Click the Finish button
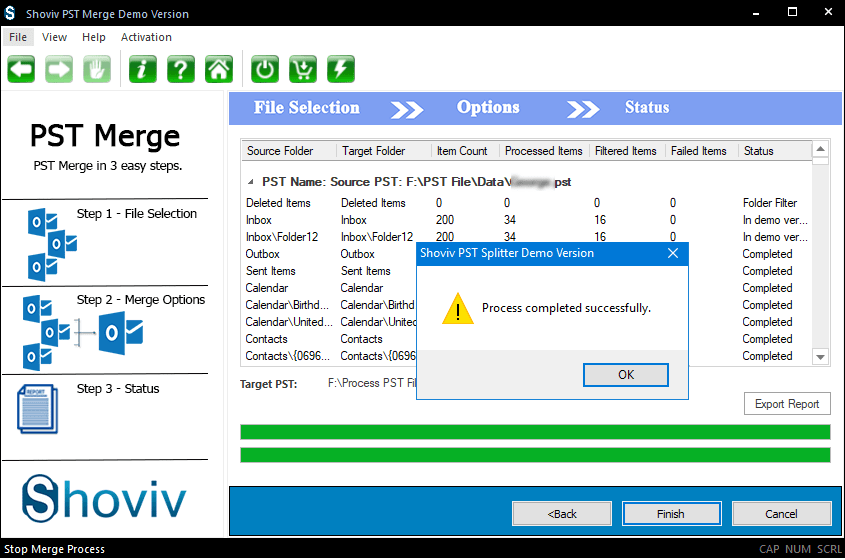Image resolution: width=845 pixels, height=560 pixels. (671, 514)
